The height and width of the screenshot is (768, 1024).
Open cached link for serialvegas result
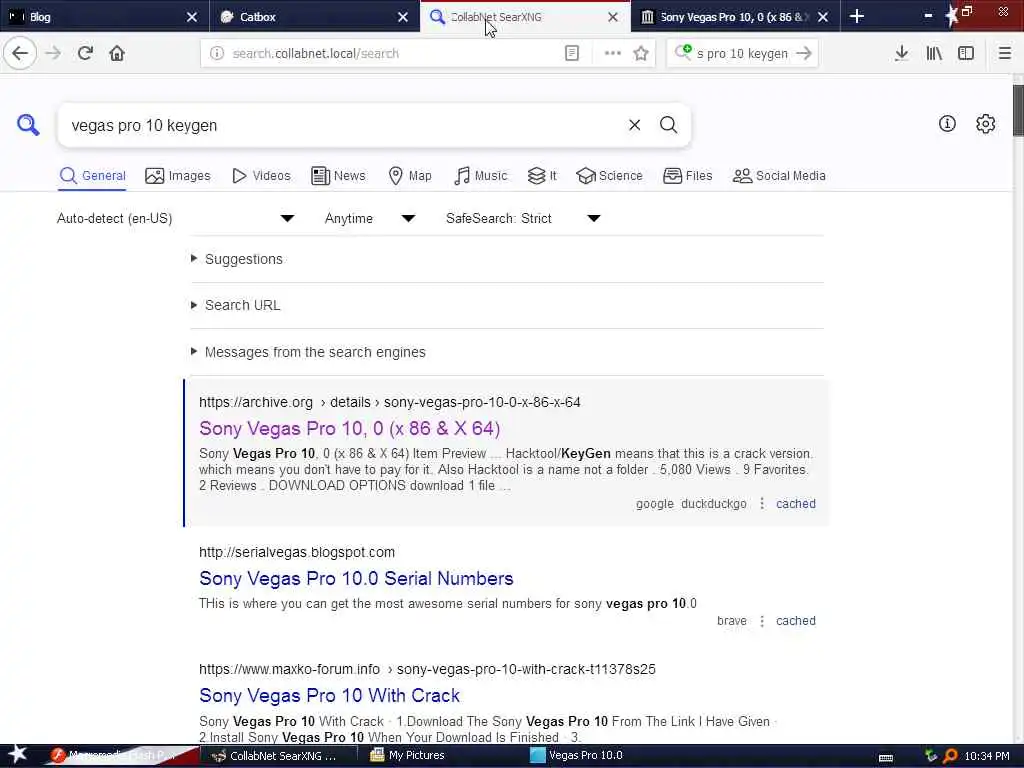(x=795, y=621)
